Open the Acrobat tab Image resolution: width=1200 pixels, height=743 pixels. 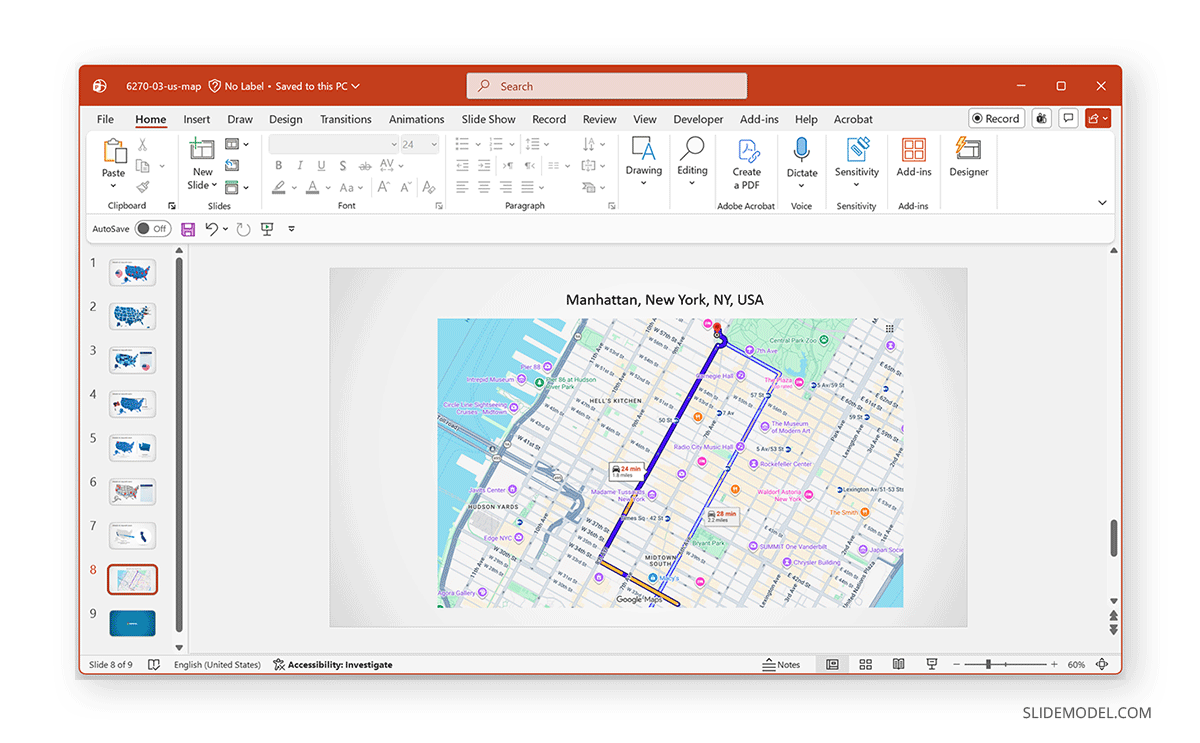[853, 119]
